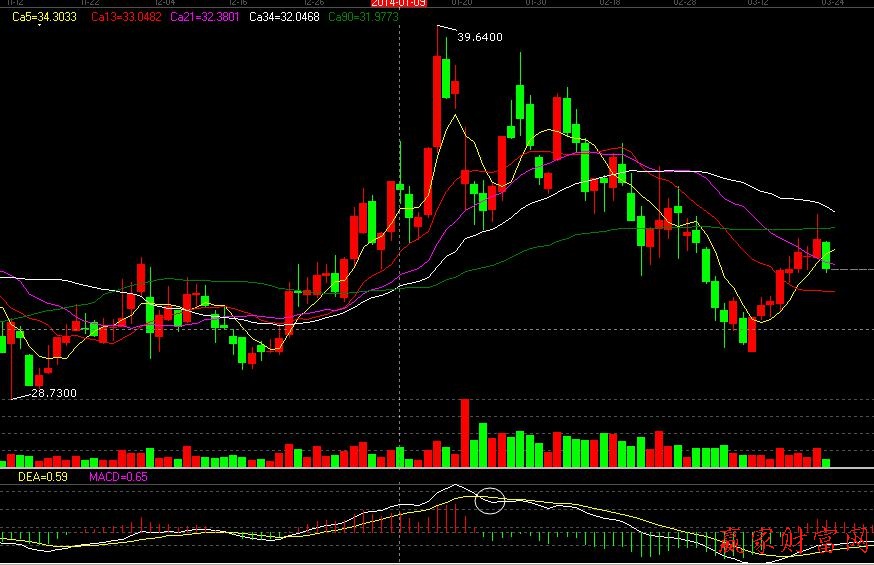Click the white Ca34=32.0468 label
The height and width of the screenshot is (565, 874).
285,17
